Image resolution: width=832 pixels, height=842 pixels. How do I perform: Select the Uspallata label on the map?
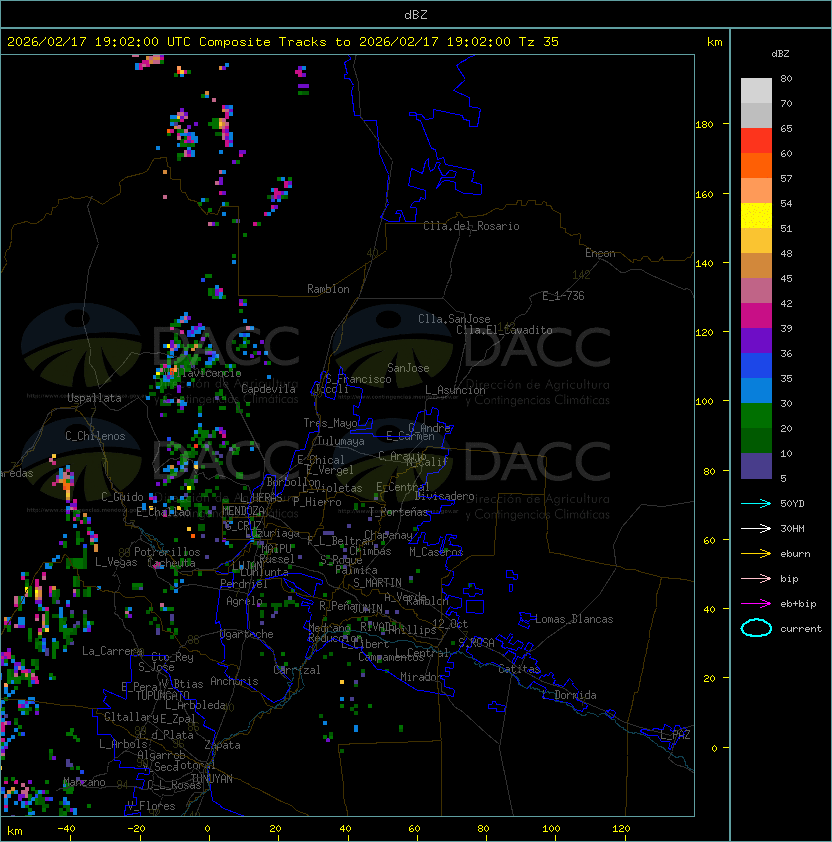(94, 398)
